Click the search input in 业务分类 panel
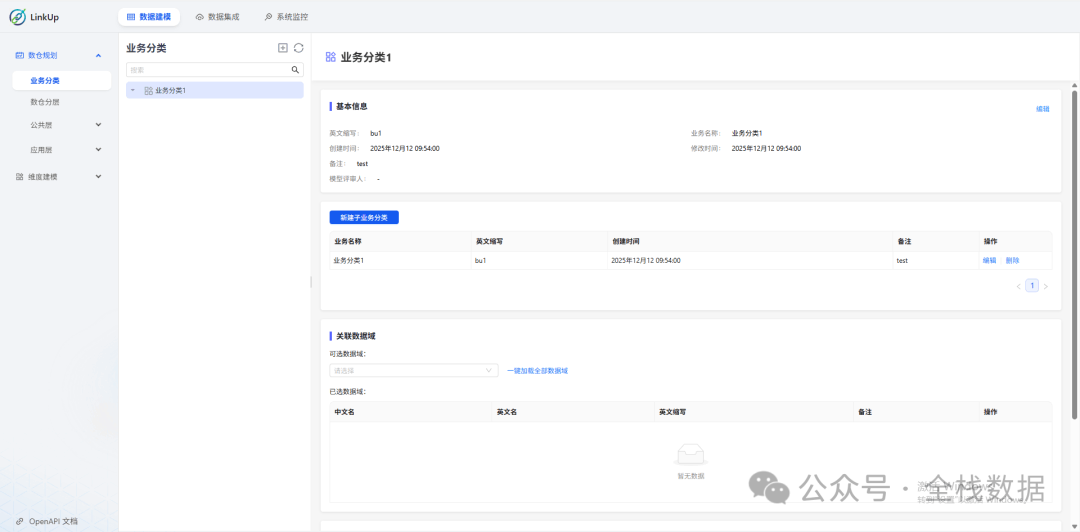 208,70
